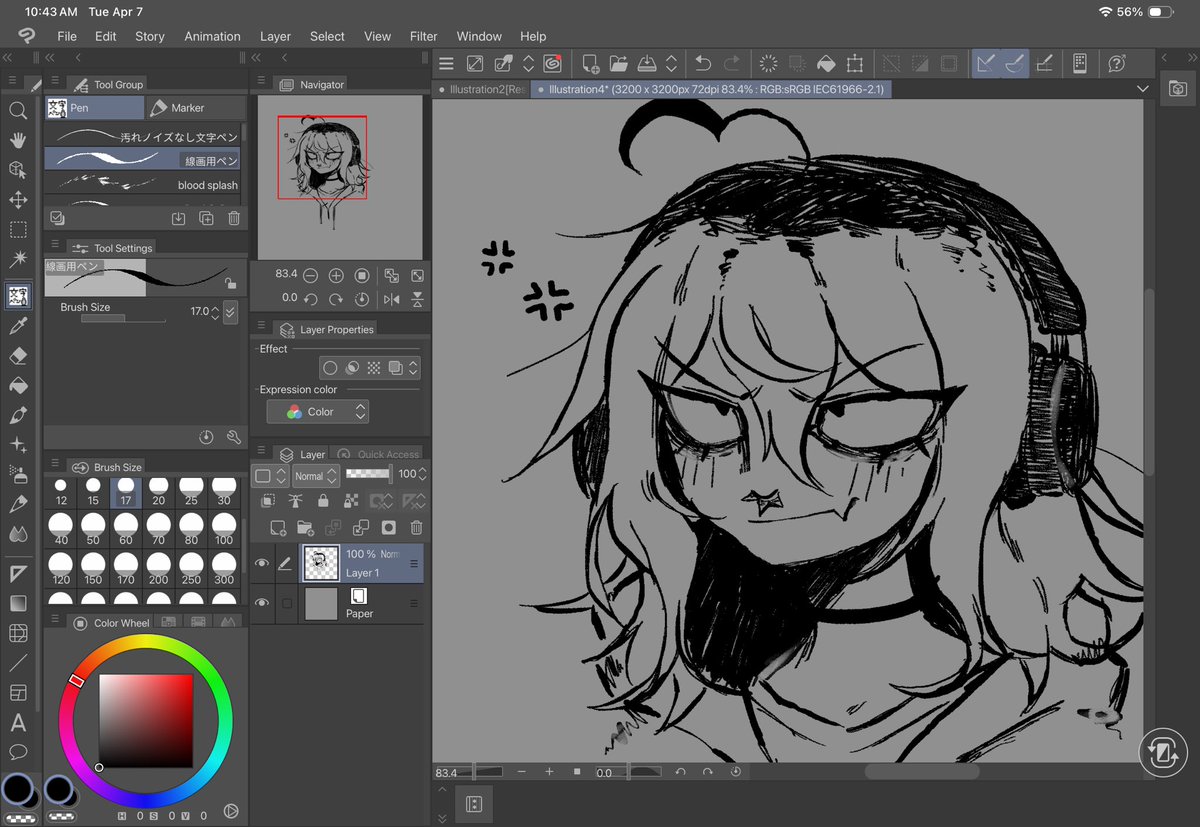Open the Animation menu
This screenshot has height=827, width=1200.
[x=212, y=36]
